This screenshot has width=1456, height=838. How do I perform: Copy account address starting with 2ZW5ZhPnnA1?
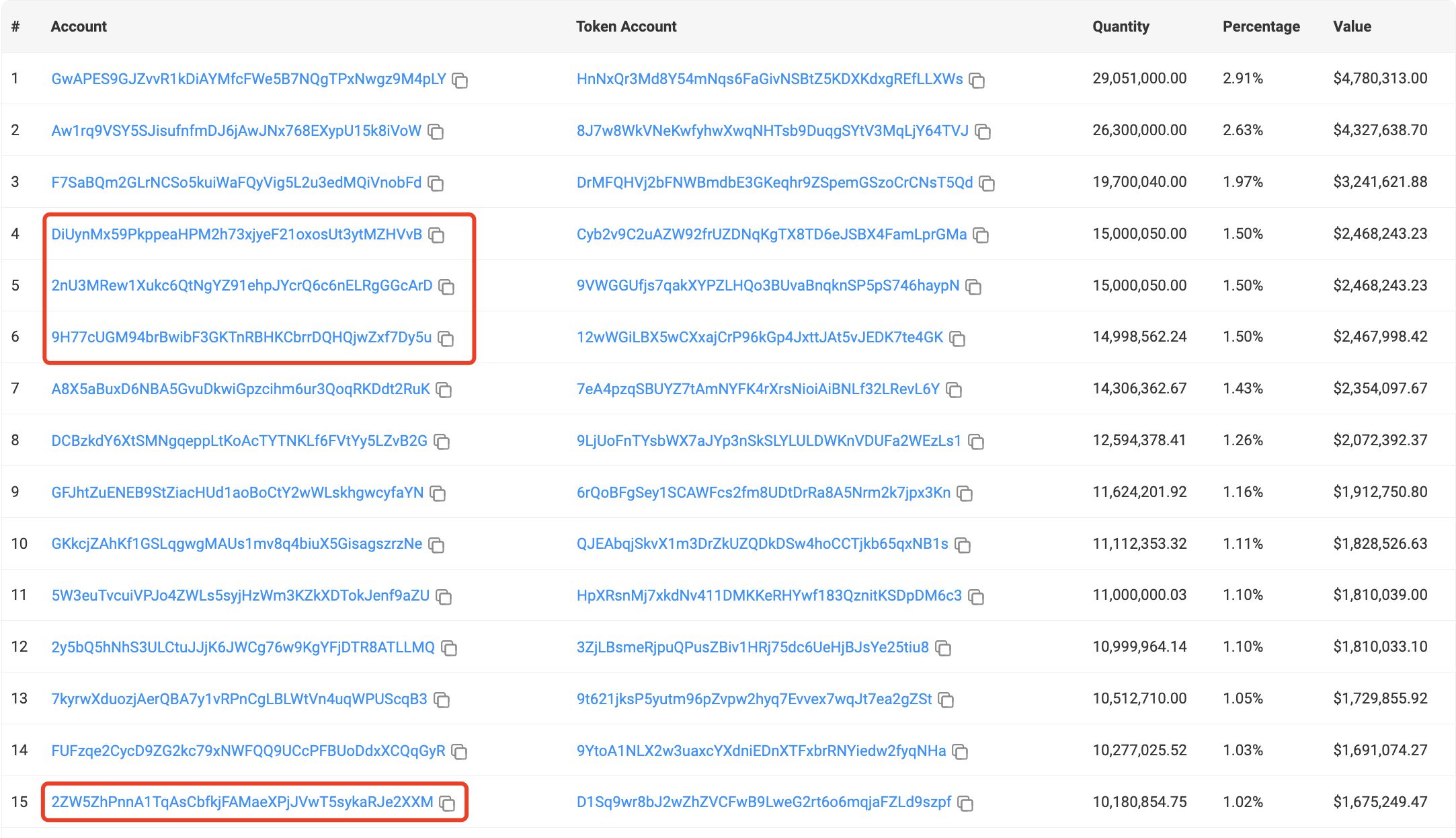pyautogui.click(x=447, y=803)
